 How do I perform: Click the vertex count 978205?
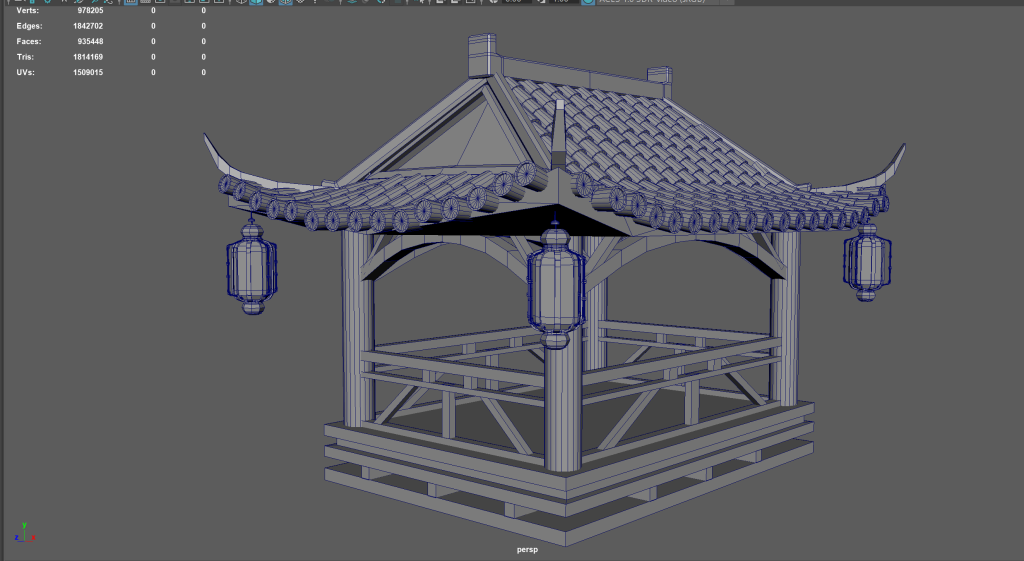(x=90, y=10)
